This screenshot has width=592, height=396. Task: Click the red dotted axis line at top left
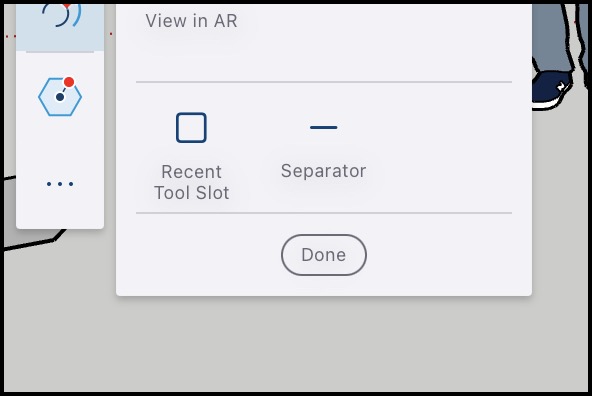click(10, 36)
